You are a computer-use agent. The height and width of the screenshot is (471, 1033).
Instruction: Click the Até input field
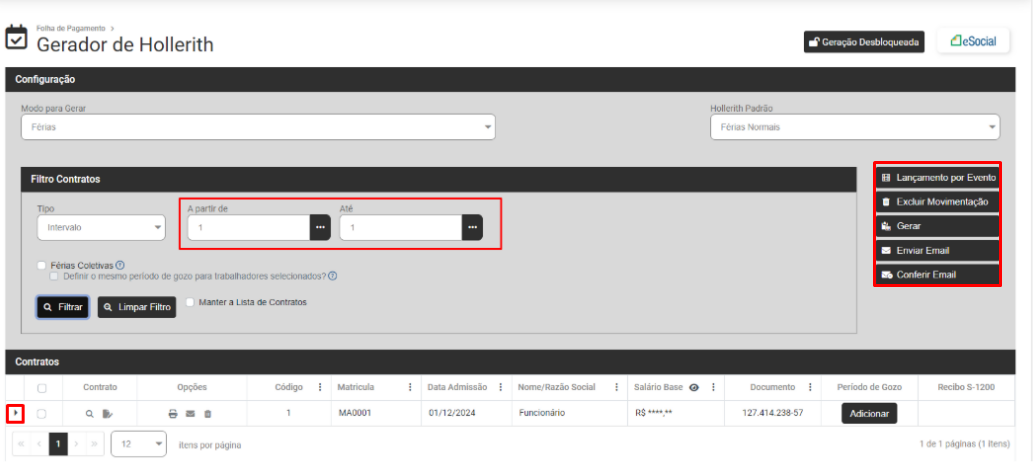[x=400, y=228]
